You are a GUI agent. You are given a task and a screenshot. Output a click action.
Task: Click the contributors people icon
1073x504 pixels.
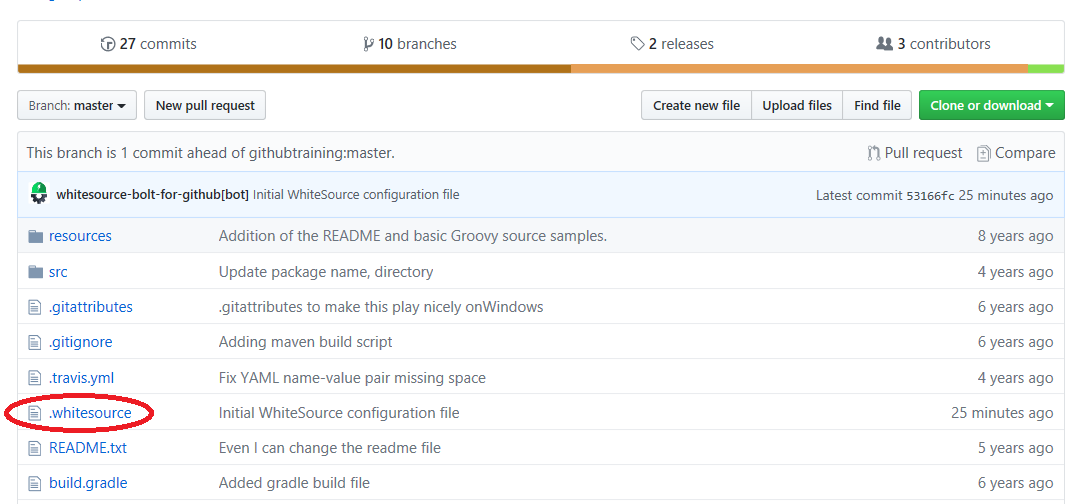(x=884, y=44)
